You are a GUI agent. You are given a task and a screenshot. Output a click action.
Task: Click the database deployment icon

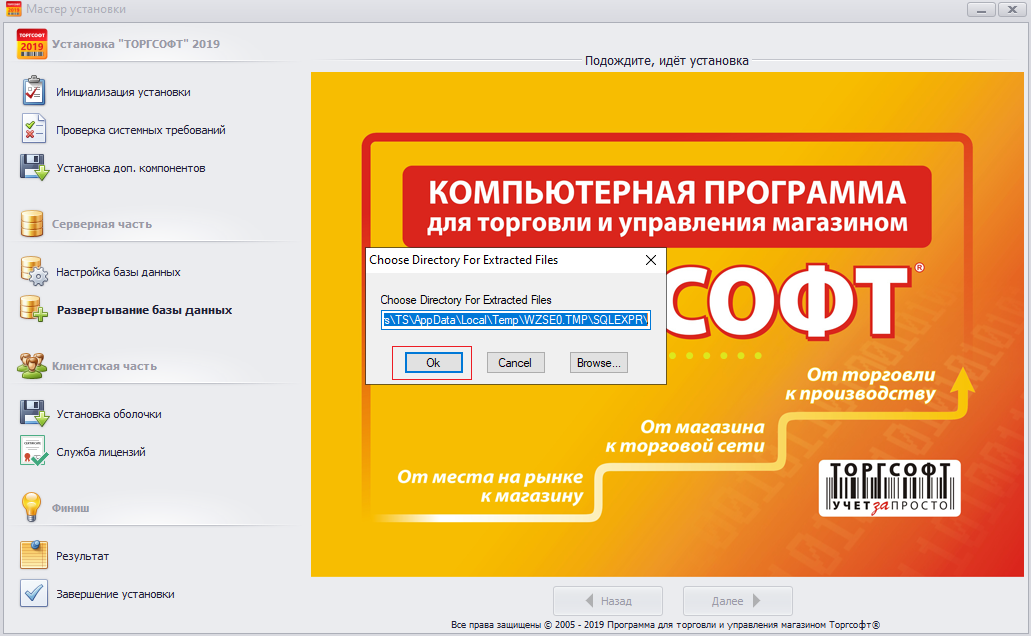coord(34,309)
